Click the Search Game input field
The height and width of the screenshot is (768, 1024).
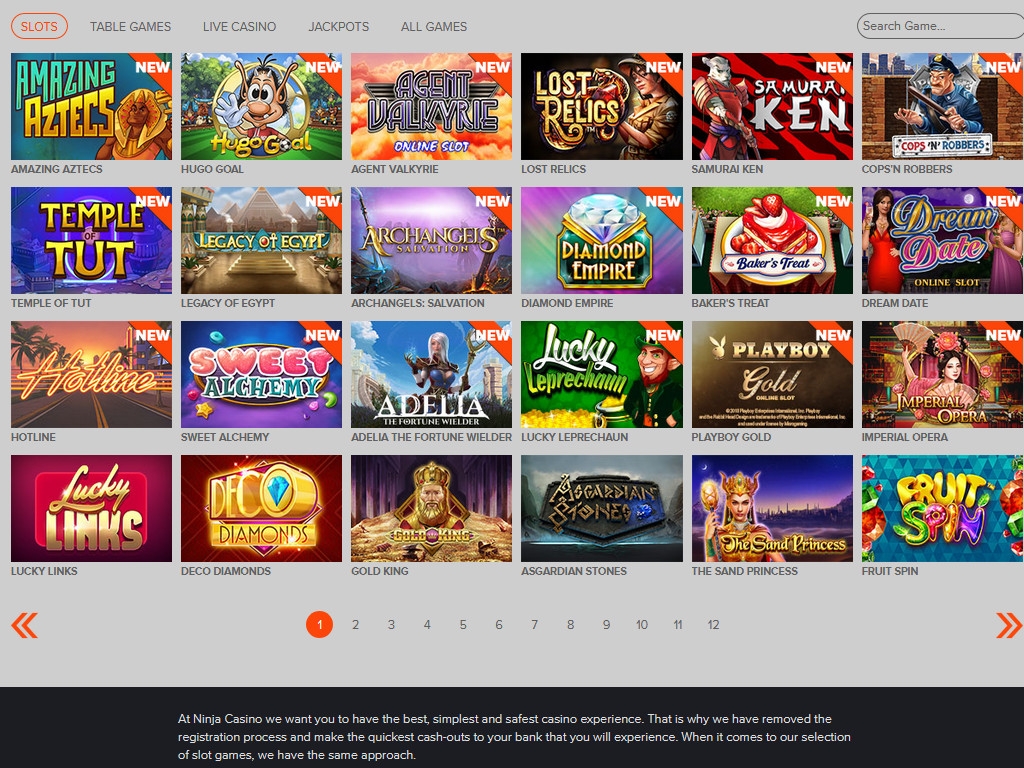click(x=940, y=26)
